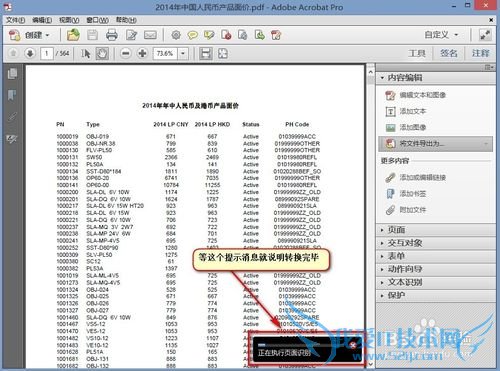Expand the 动作向导 section
This screenshot has height=371, width=500.
tap(435, 269)
